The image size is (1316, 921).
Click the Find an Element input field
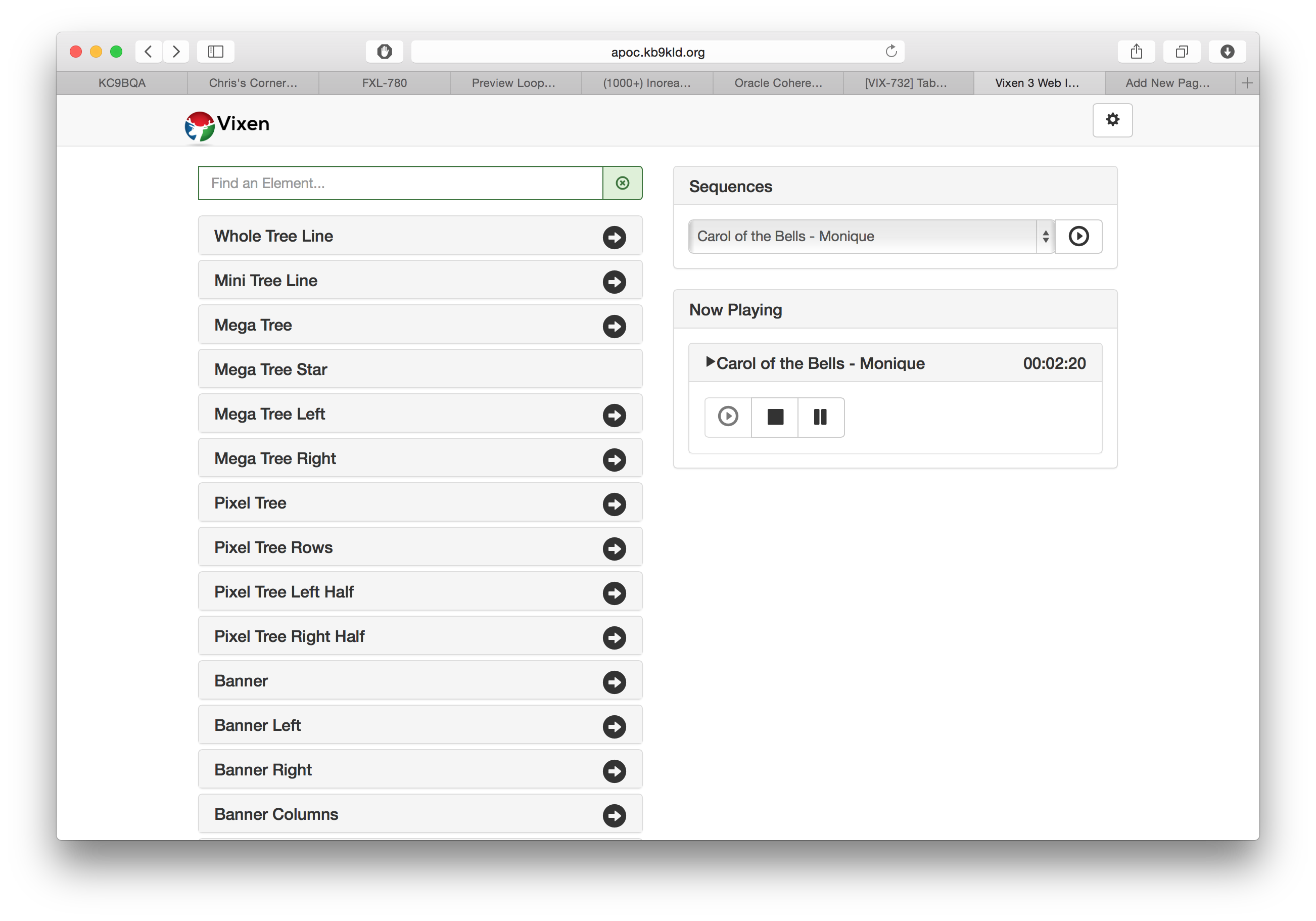point(401,183)
